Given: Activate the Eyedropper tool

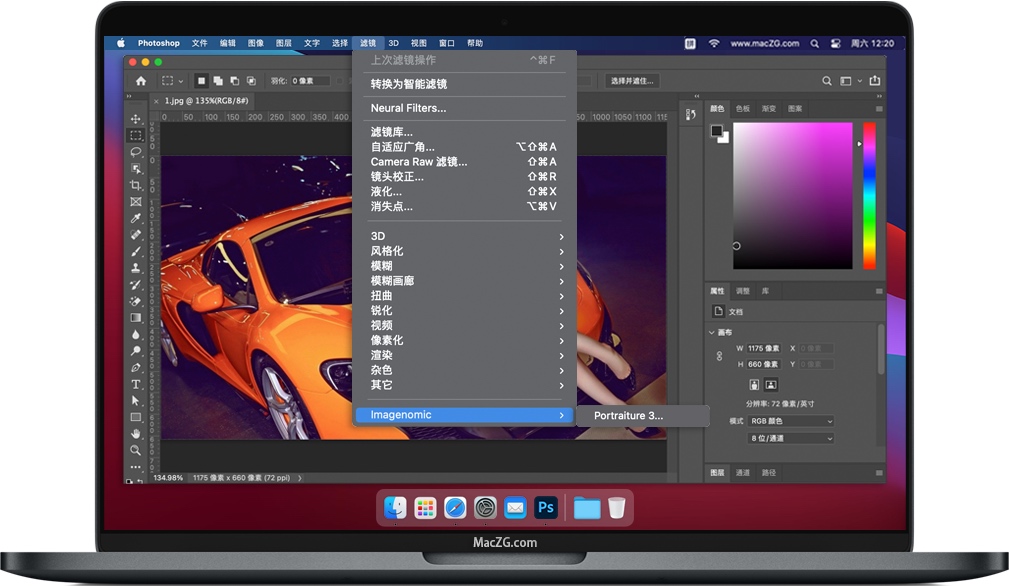Looking at the screenshot, I should [136, 218].
